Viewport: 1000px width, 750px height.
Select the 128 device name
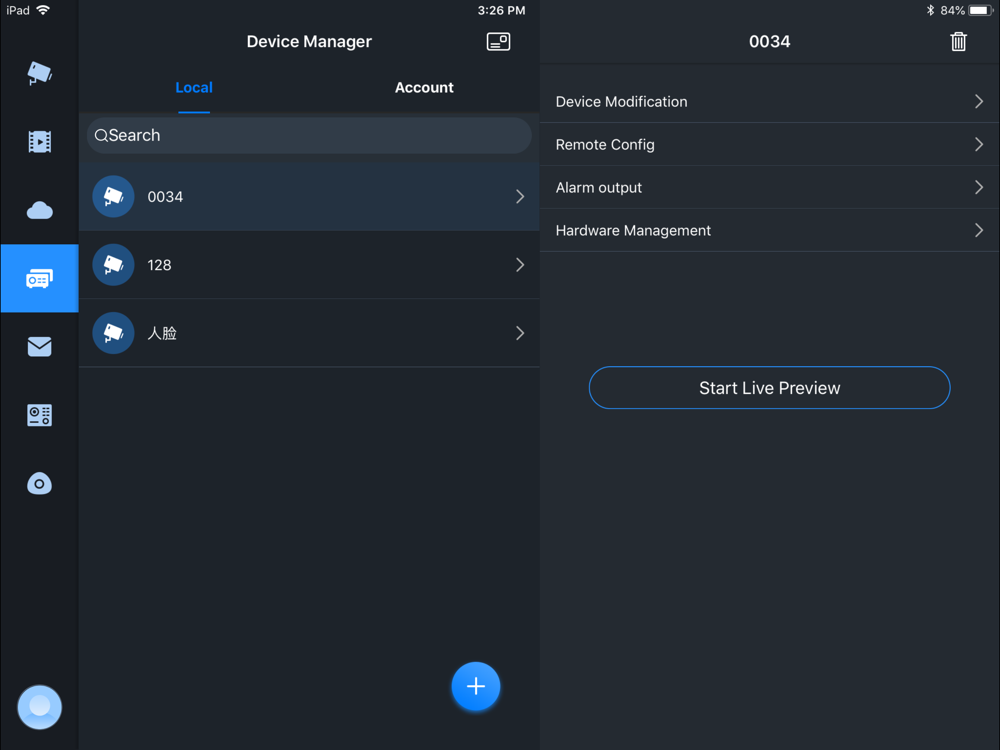click(159, 265)
